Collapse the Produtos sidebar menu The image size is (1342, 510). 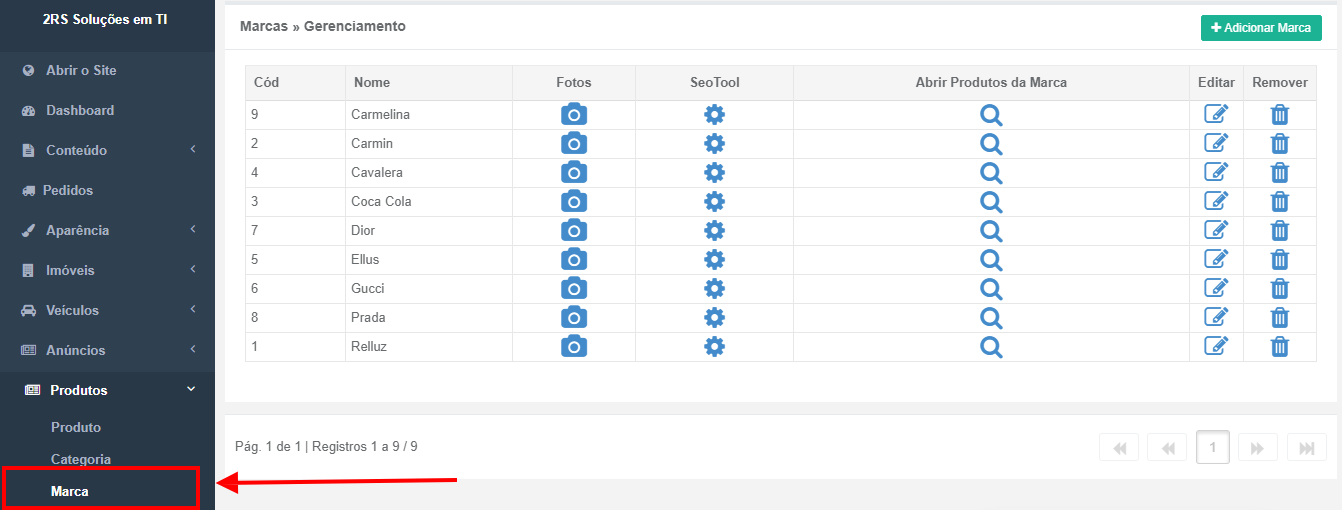click(107, 390)
